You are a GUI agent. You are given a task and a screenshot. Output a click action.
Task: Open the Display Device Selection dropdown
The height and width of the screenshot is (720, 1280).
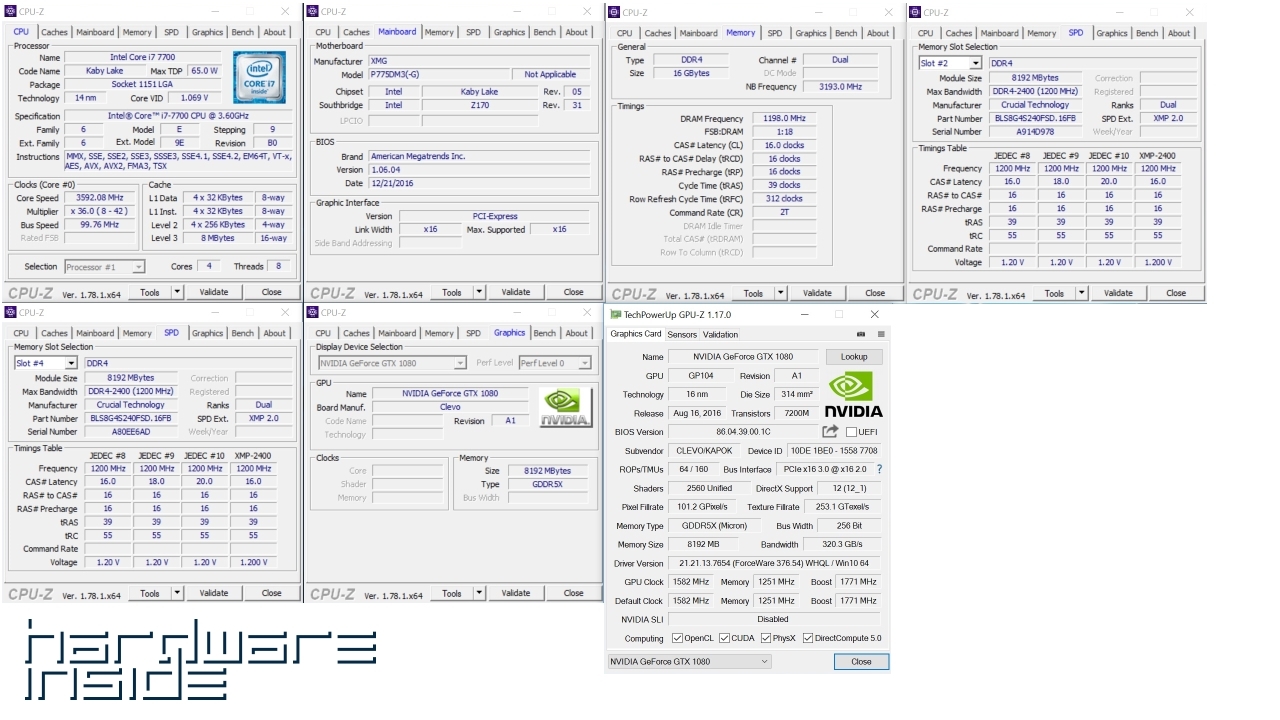click(x=460, y=363)
